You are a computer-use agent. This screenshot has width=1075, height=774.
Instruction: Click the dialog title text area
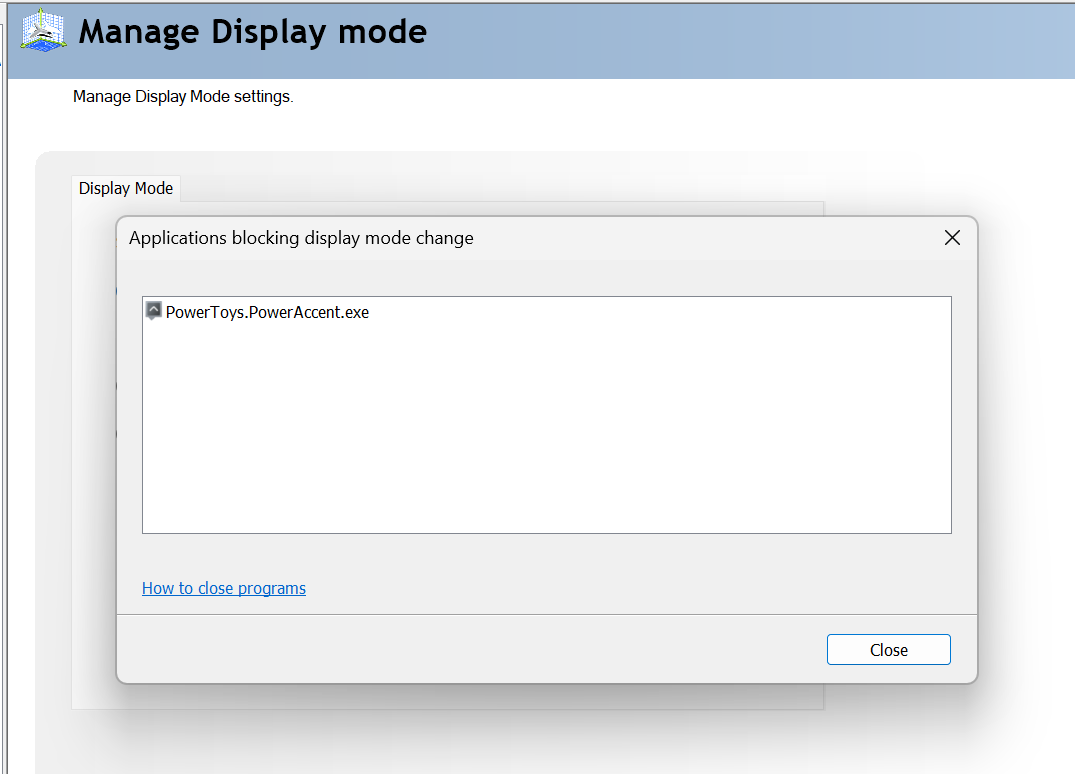click(299, 238)
